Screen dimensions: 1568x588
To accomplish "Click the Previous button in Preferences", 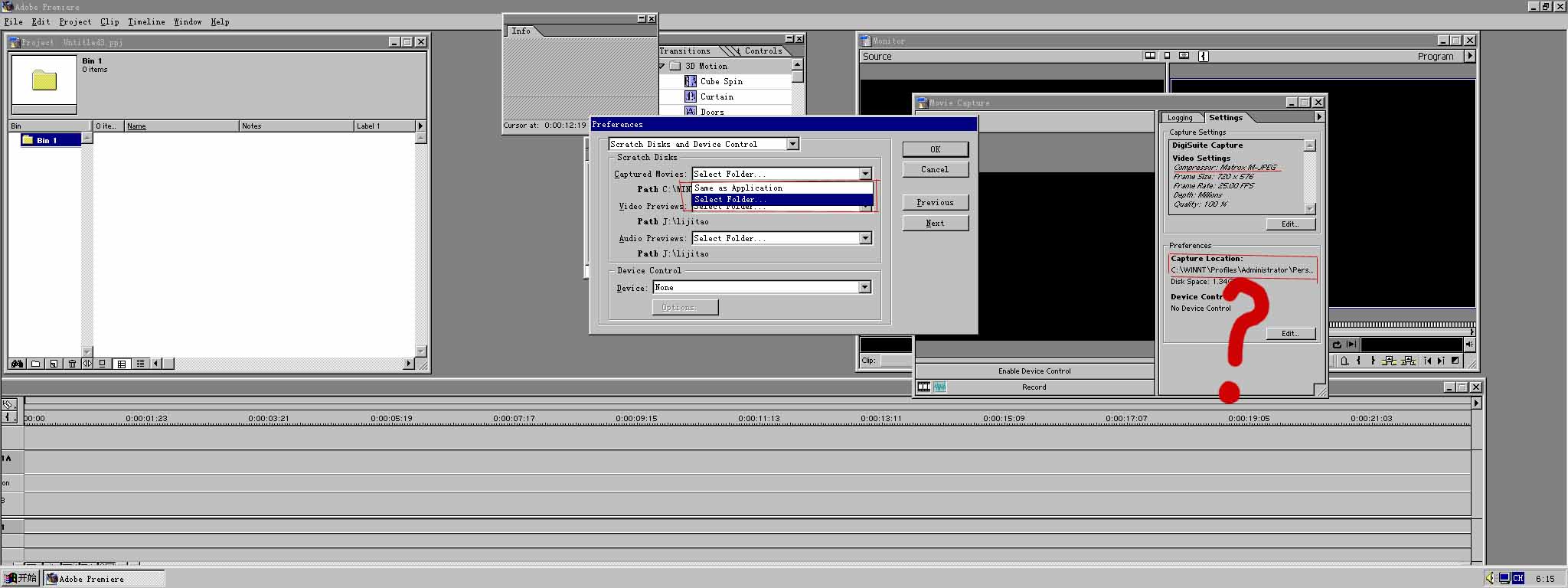I will point(935,202).
